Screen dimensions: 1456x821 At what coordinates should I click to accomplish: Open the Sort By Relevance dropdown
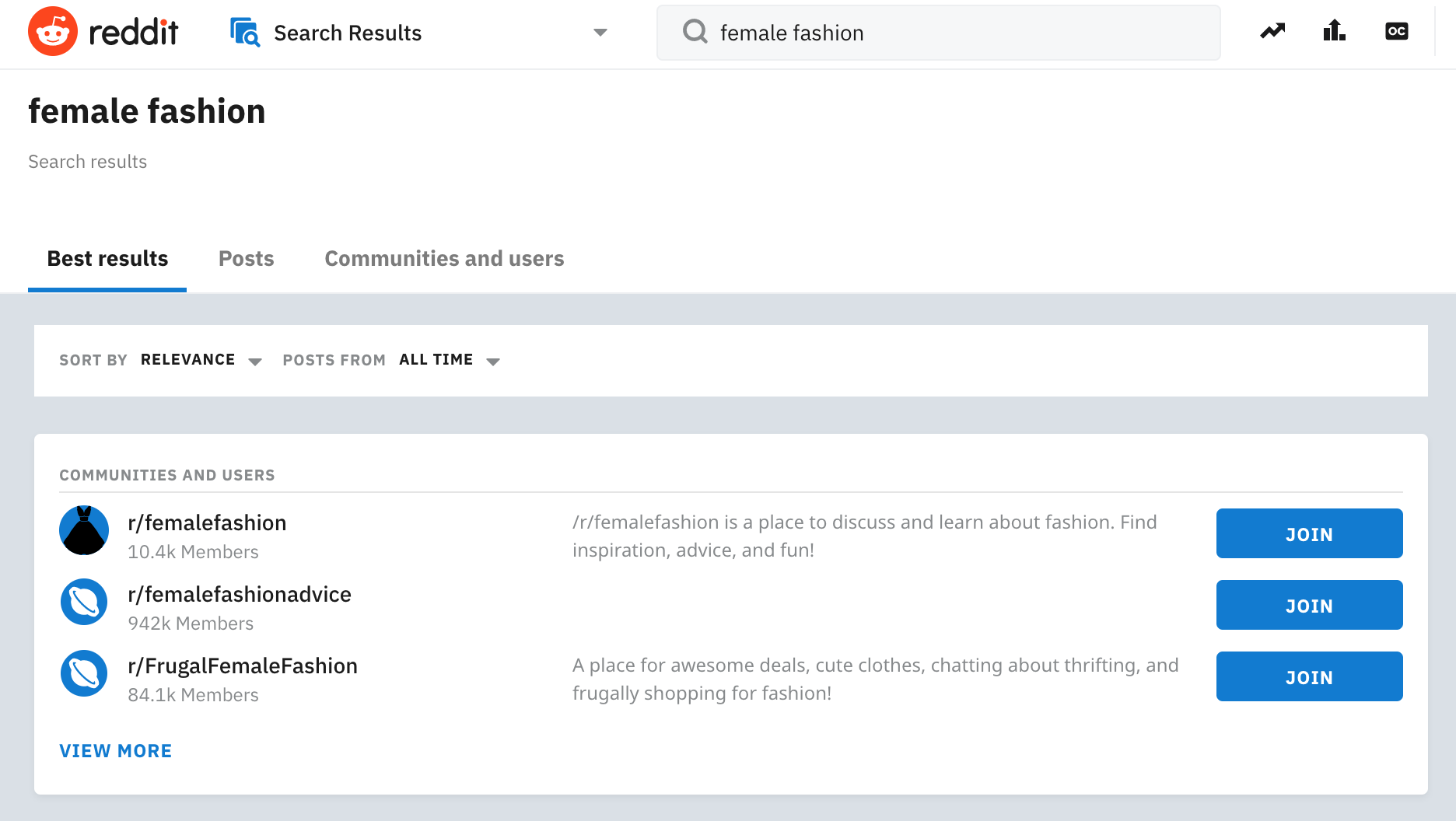click(x=201, y=360)
